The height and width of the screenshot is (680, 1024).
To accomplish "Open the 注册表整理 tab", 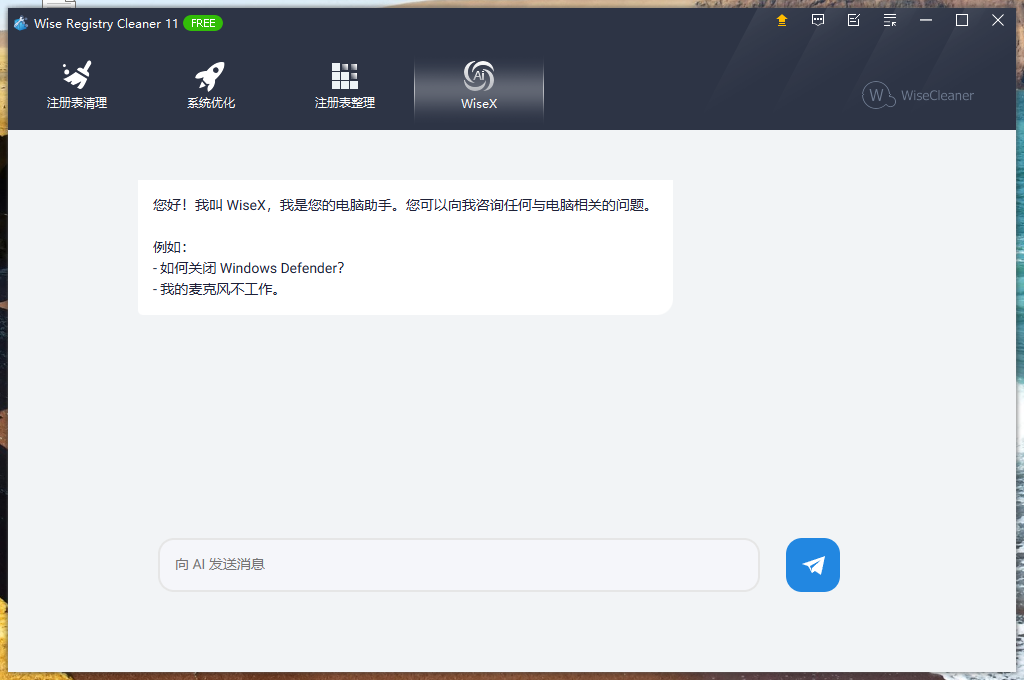I will [x=344, y=85].
